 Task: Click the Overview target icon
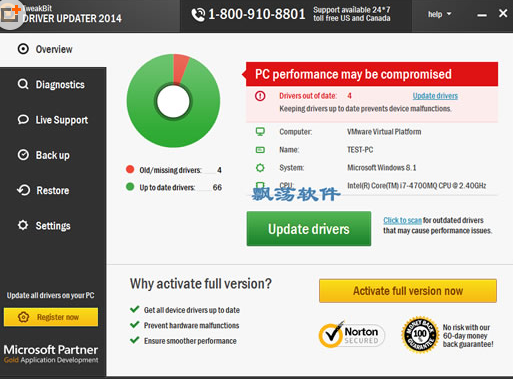point(23,49)
